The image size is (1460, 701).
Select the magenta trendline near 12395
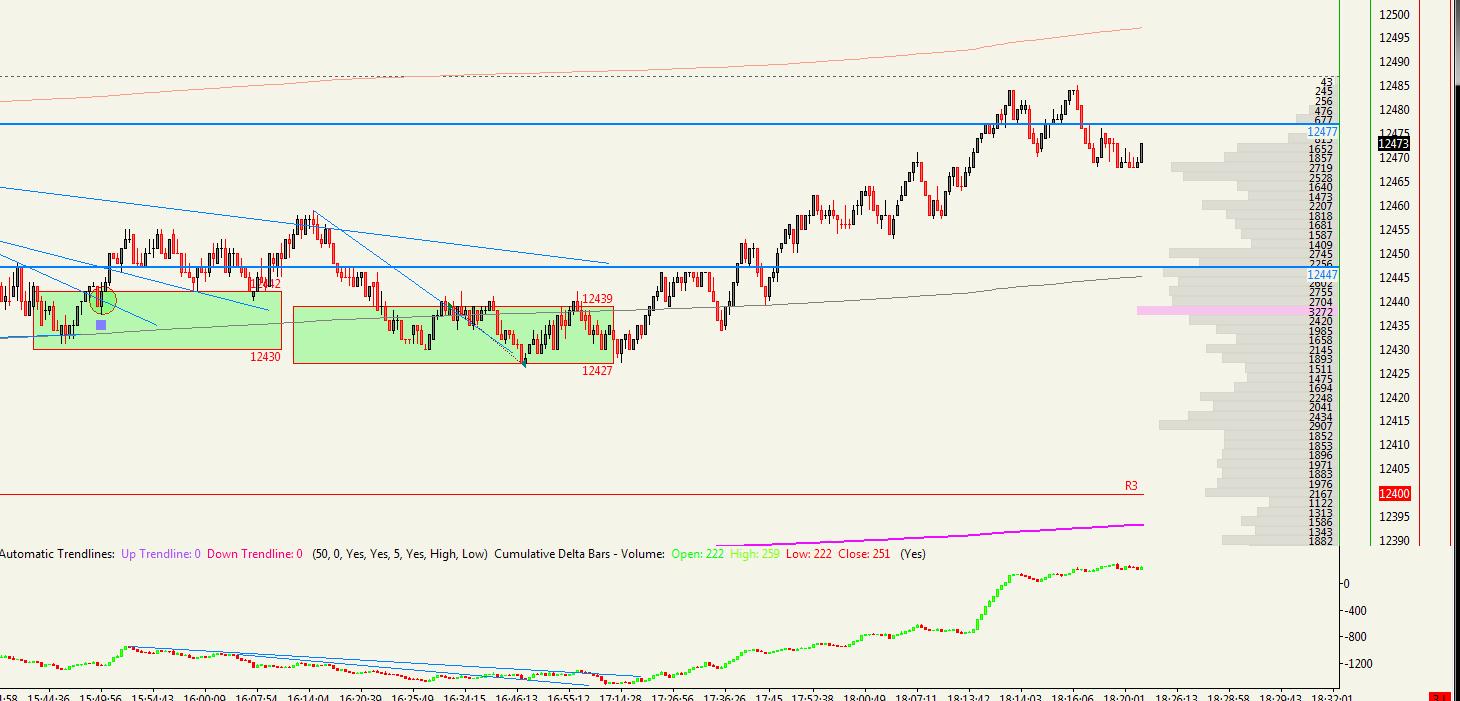click(930, 535)
